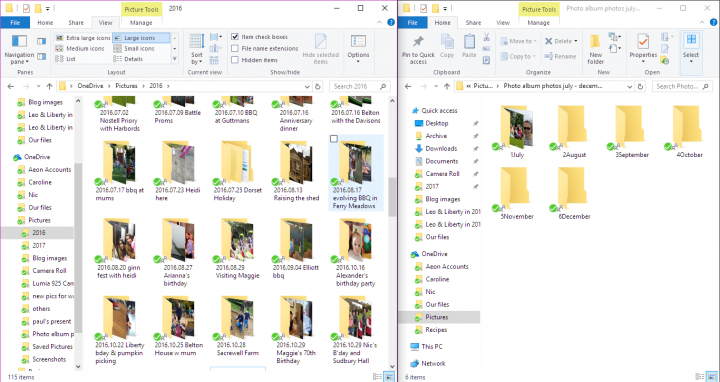Screen dimensions: 720x382
Task: Enable Hidden items checkbox
Action: click(x=235, y=60)
